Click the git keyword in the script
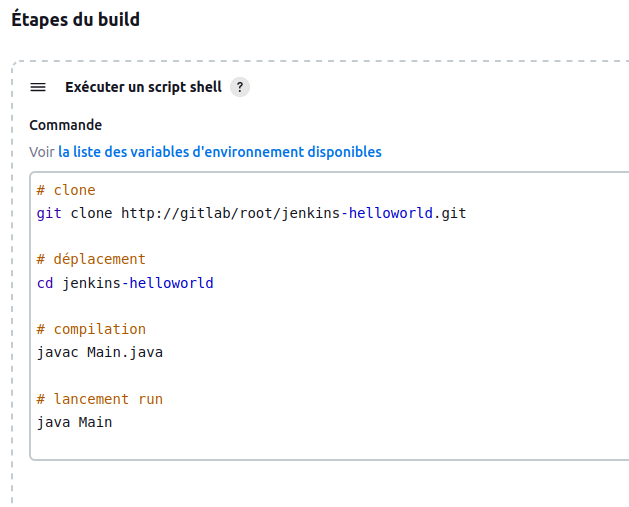 pyautogui.click(x=49, y=213)
